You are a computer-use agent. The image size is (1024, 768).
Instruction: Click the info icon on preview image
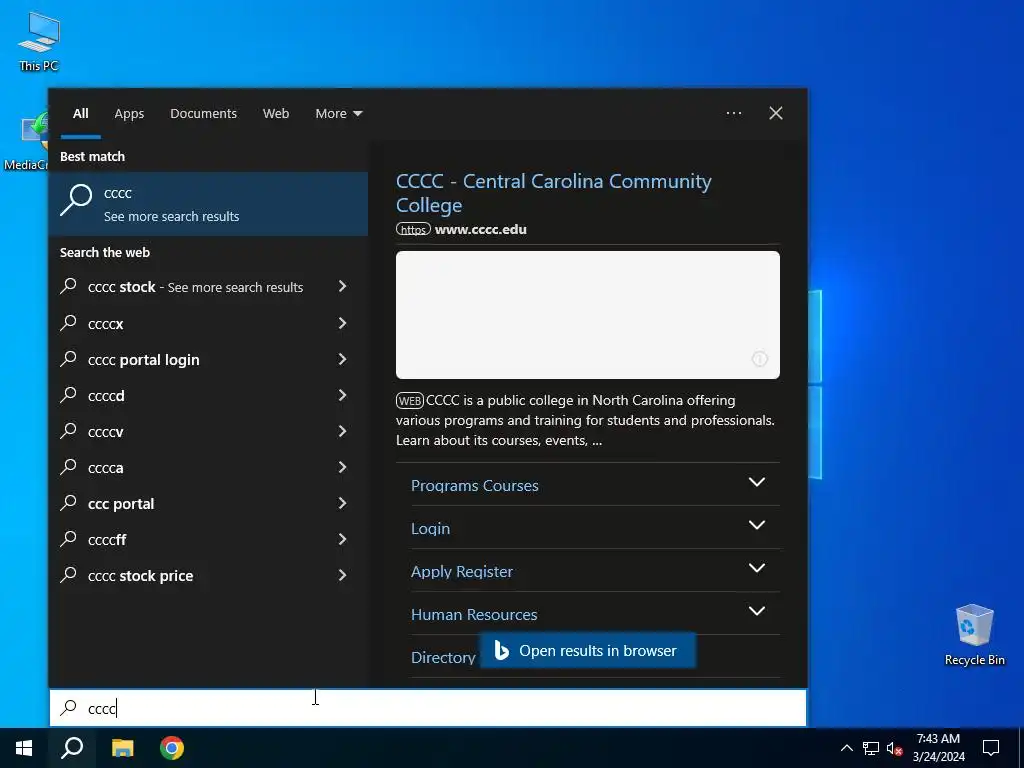pos(760,359)
